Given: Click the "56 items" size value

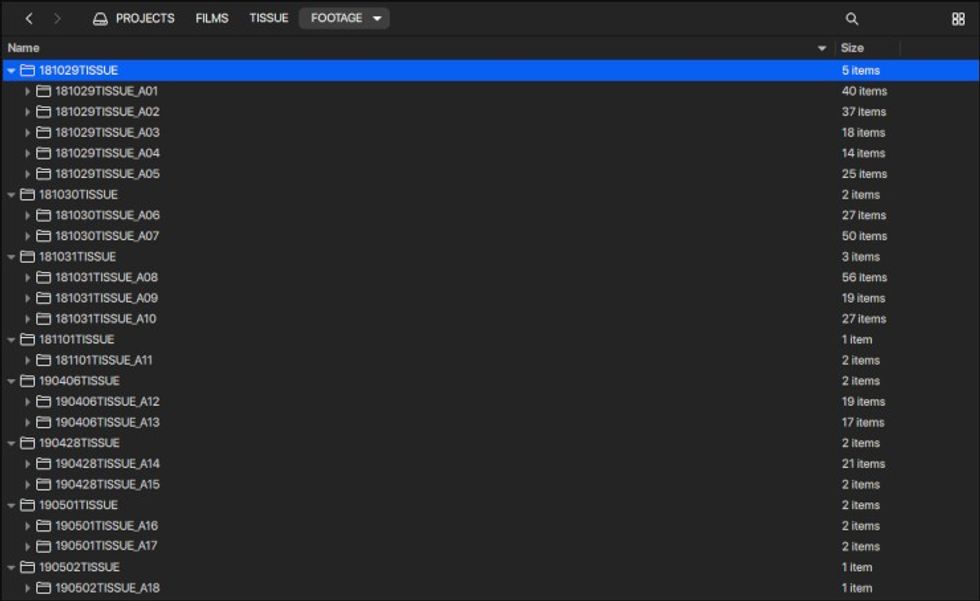Looking at the screenshot, I should (864, 277).
